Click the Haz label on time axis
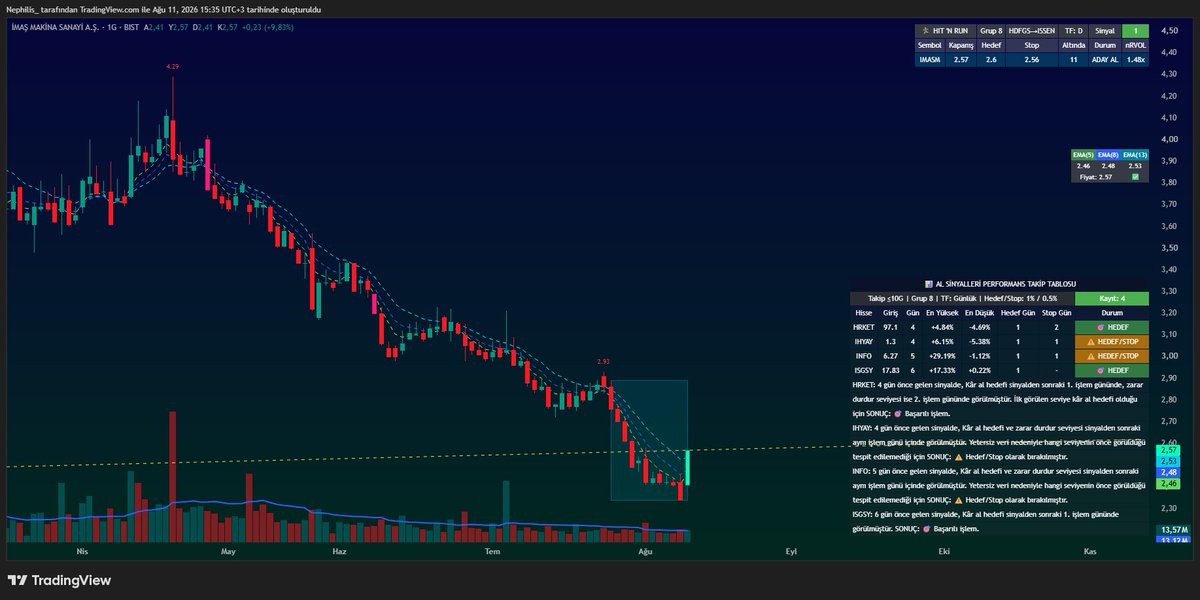Image resolution: width=1200 pixels, height=600 pixels. coord(339,551)
